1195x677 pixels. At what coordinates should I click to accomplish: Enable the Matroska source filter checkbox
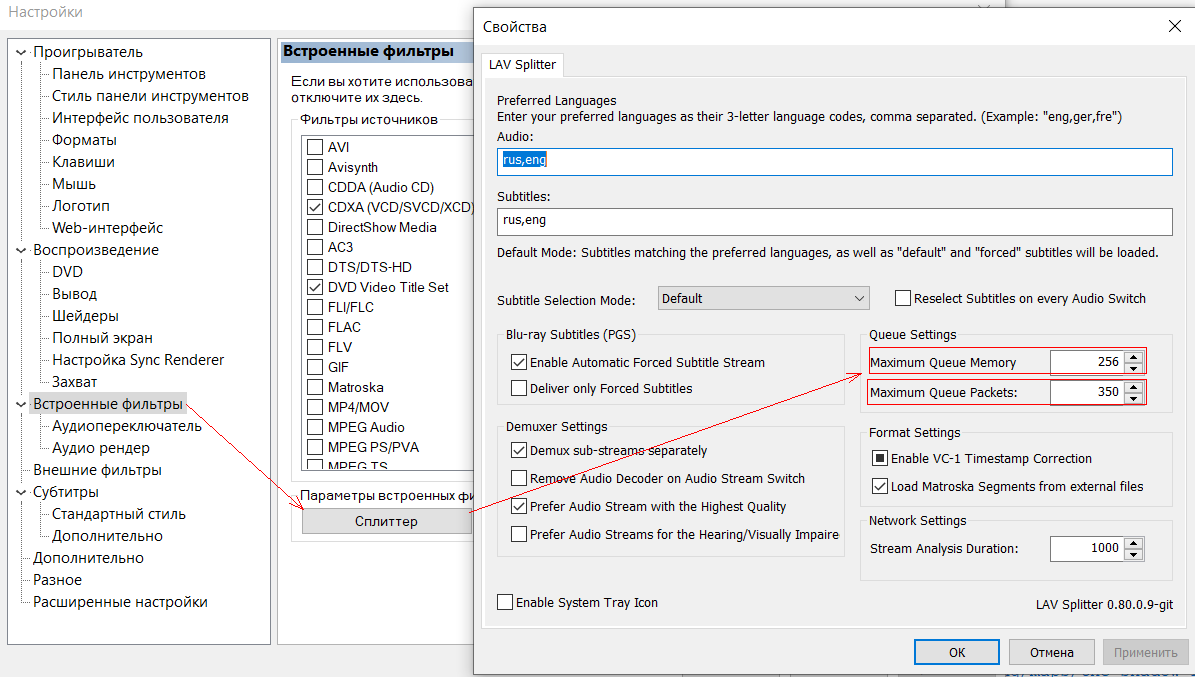point(315,387)
